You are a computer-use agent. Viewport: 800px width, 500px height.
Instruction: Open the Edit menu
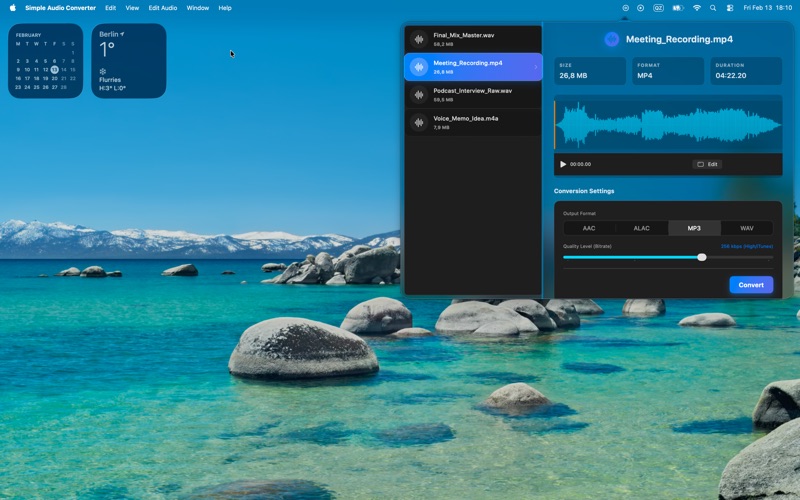pyautogui.click(x=110, y=8)
